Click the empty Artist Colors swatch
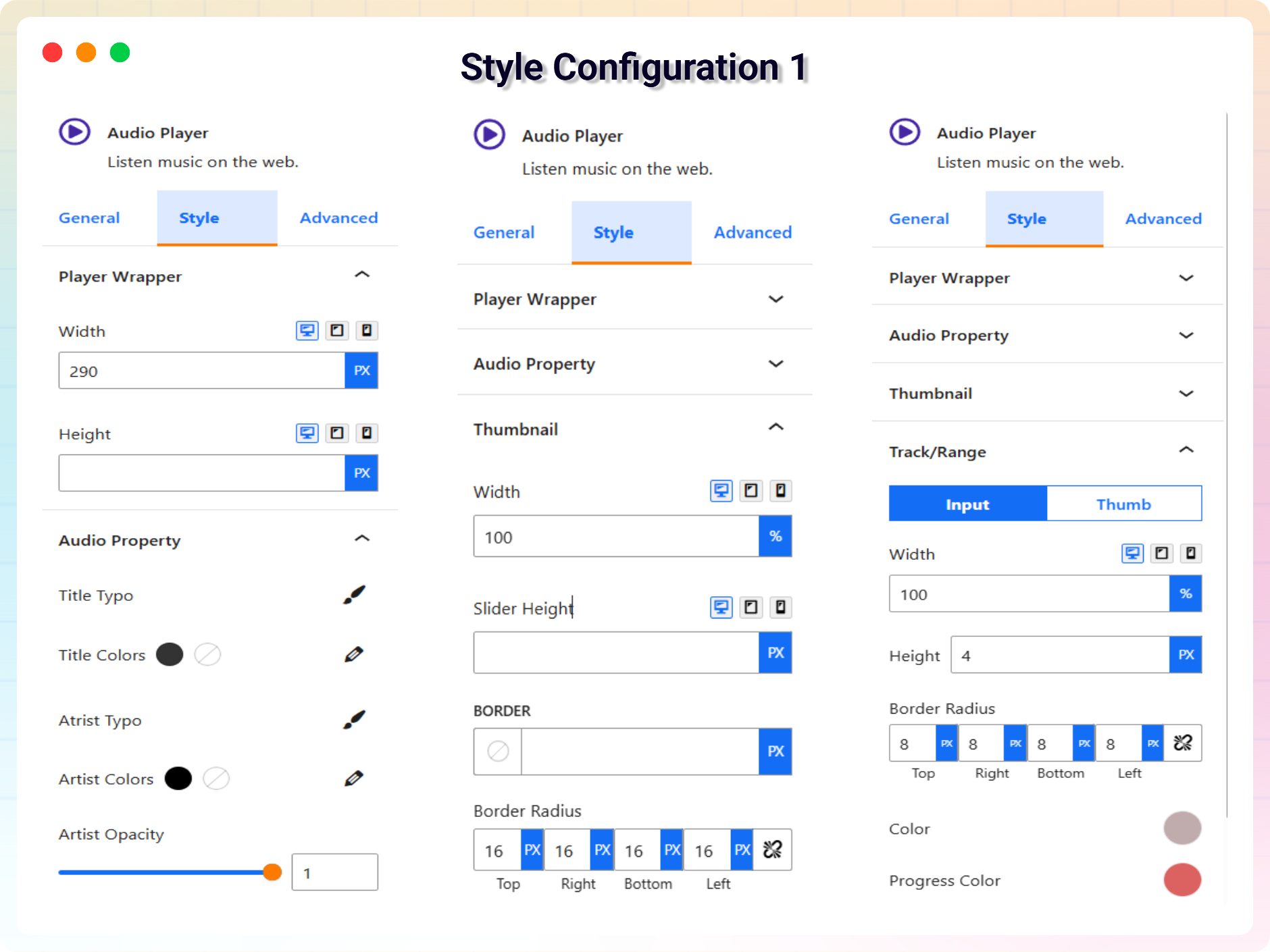 (216, 778)
